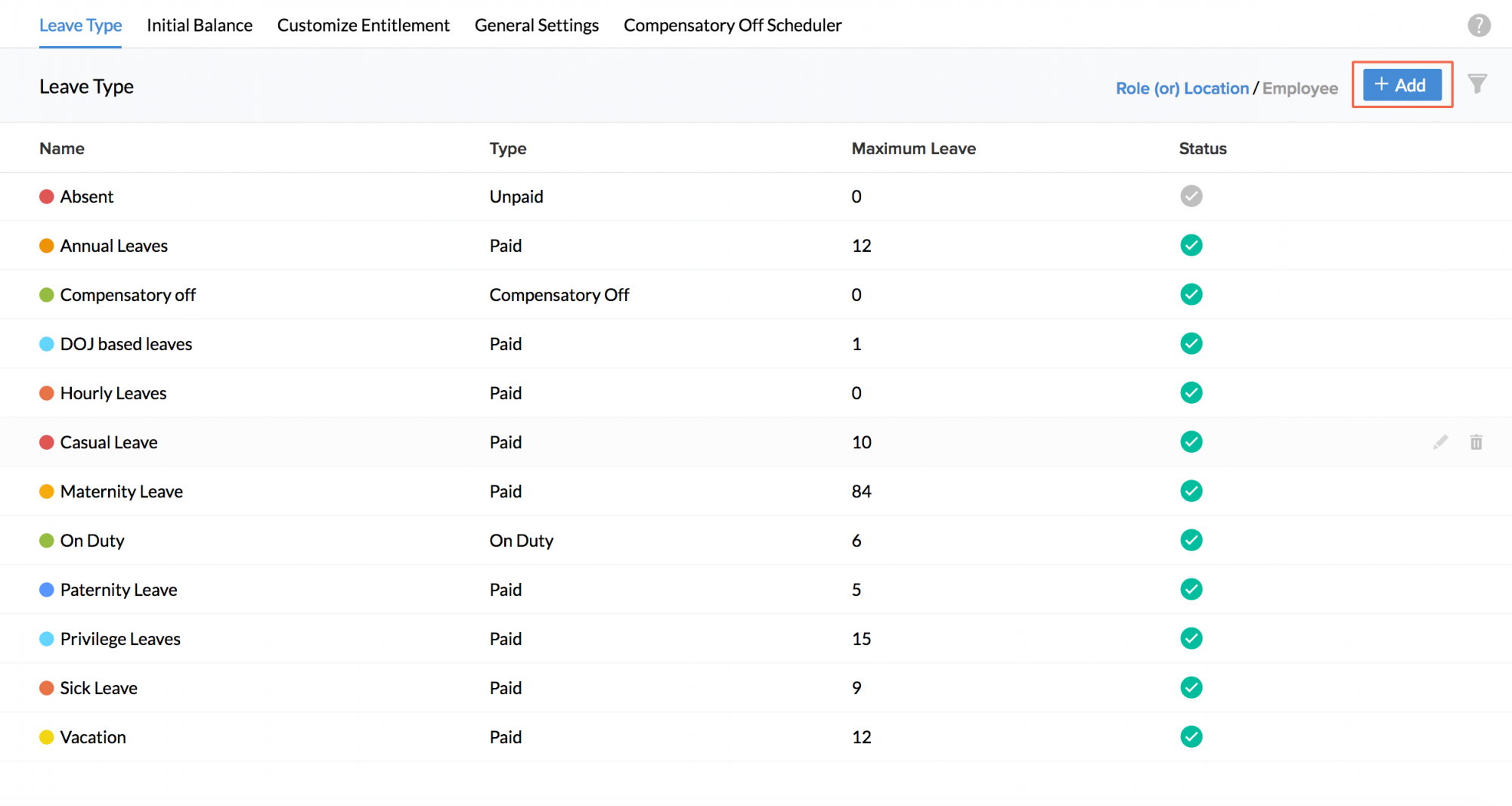Toggle Sick Leave status check icon
The image size is (1512, 806).
(1191, 688)
